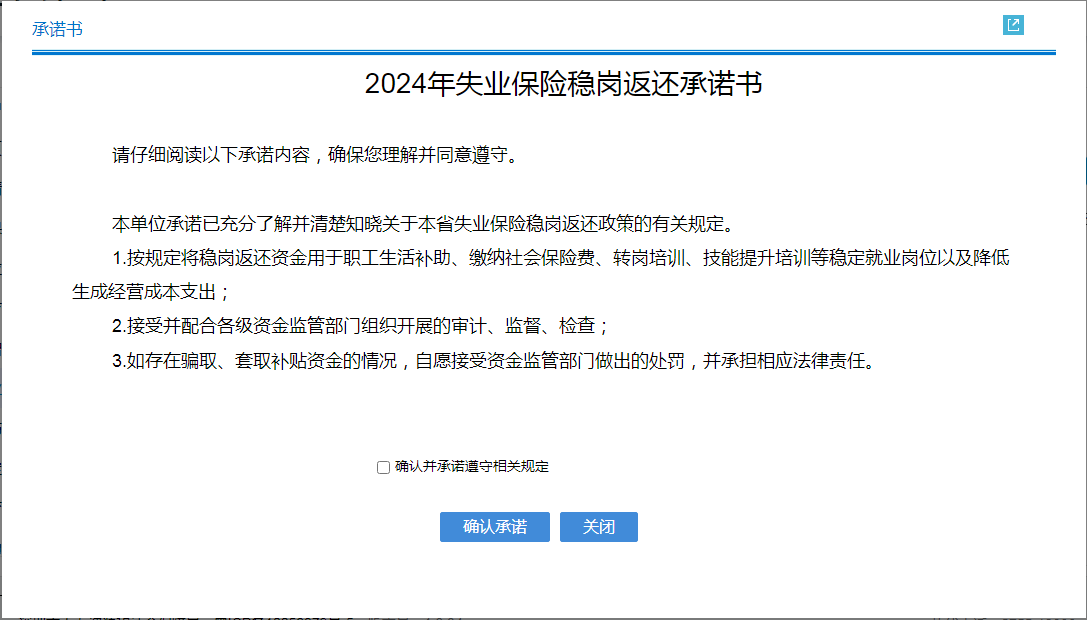Click the heading 2024年失业保险稳岗返还承诺书
1087x620 pixels.
[563, 84]
